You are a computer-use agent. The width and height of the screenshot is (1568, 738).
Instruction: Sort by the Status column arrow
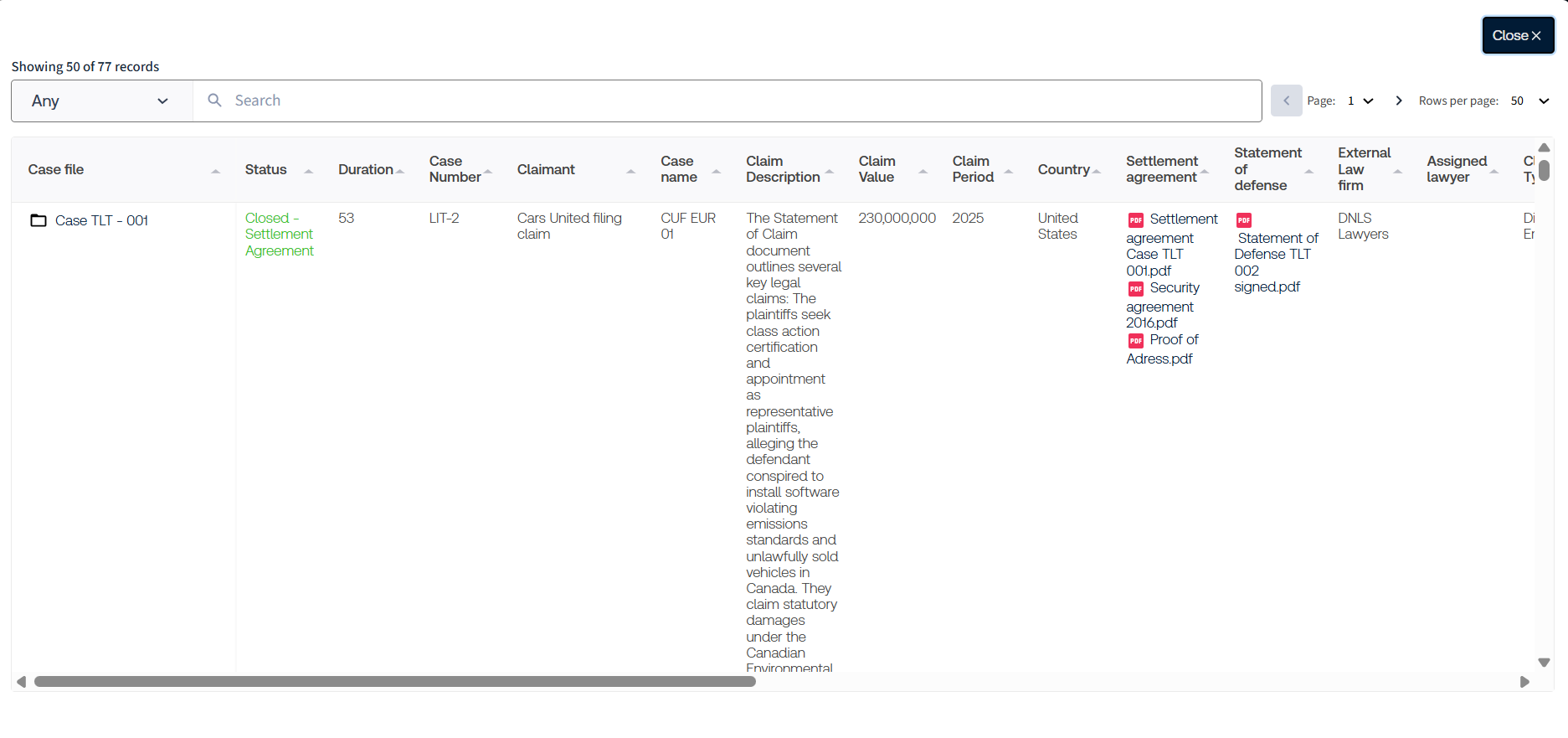308,171
